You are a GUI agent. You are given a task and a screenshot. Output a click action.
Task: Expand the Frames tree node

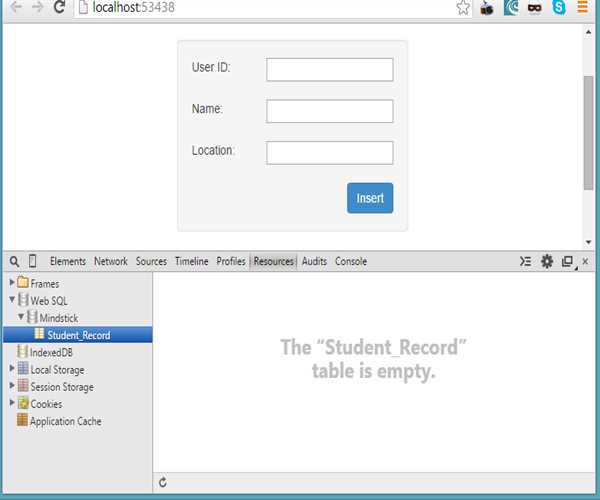coord(12,284)
